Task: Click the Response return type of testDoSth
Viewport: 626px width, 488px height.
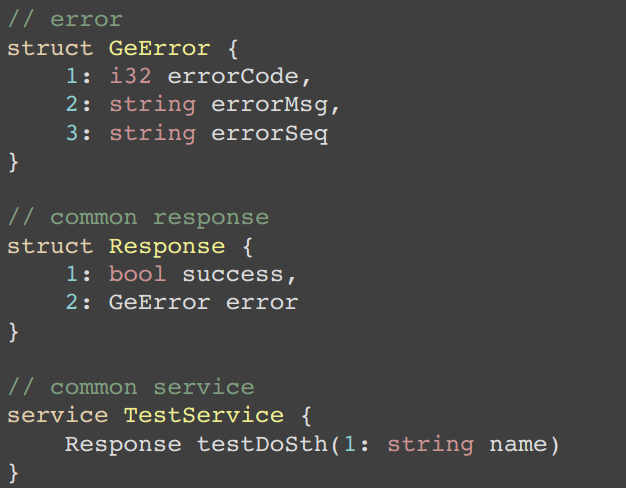Action: tap(123, 443)
